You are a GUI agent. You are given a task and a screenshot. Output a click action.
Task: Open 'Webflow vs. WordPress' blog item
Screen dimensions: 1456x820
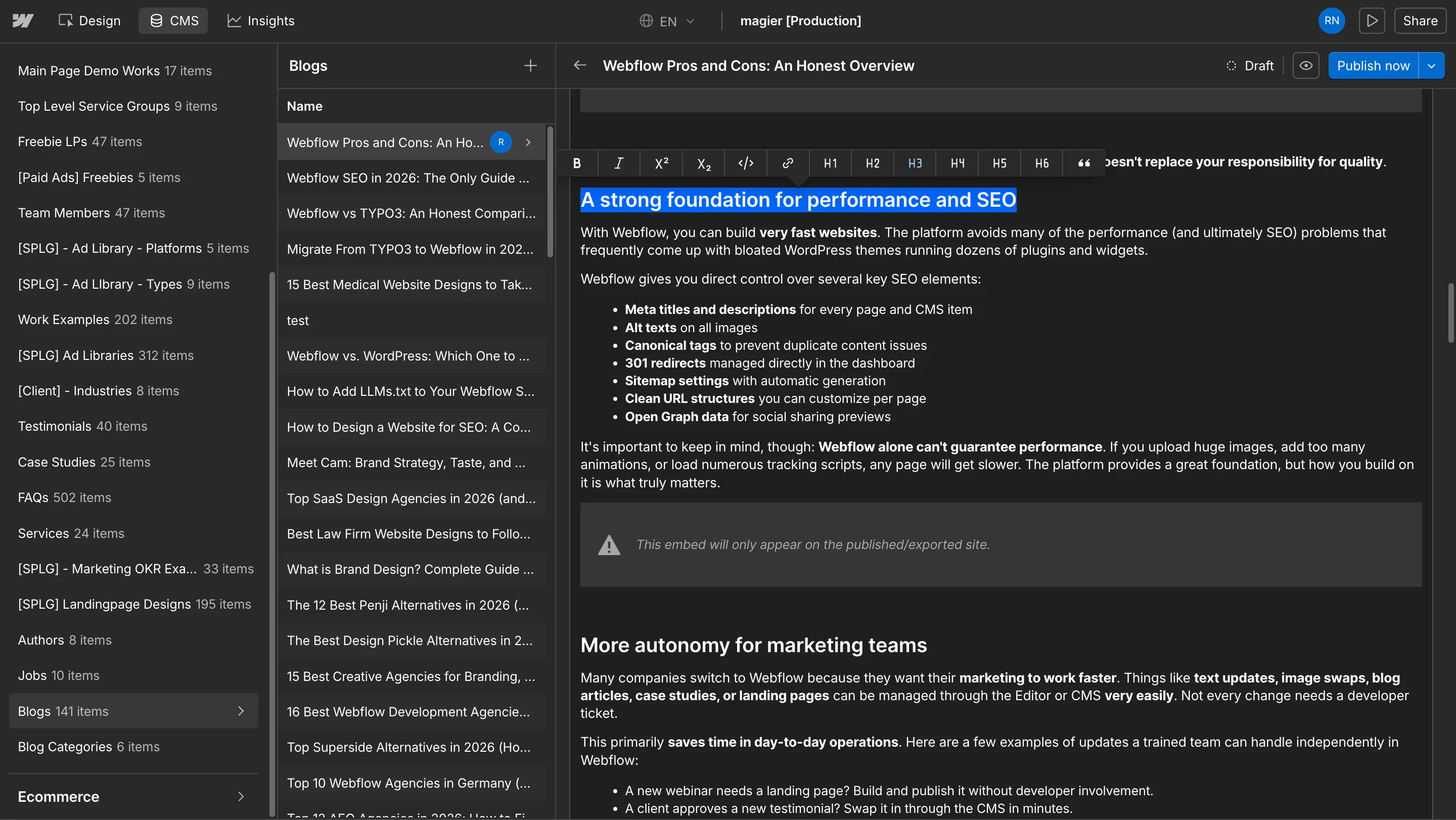coord(412,356)
